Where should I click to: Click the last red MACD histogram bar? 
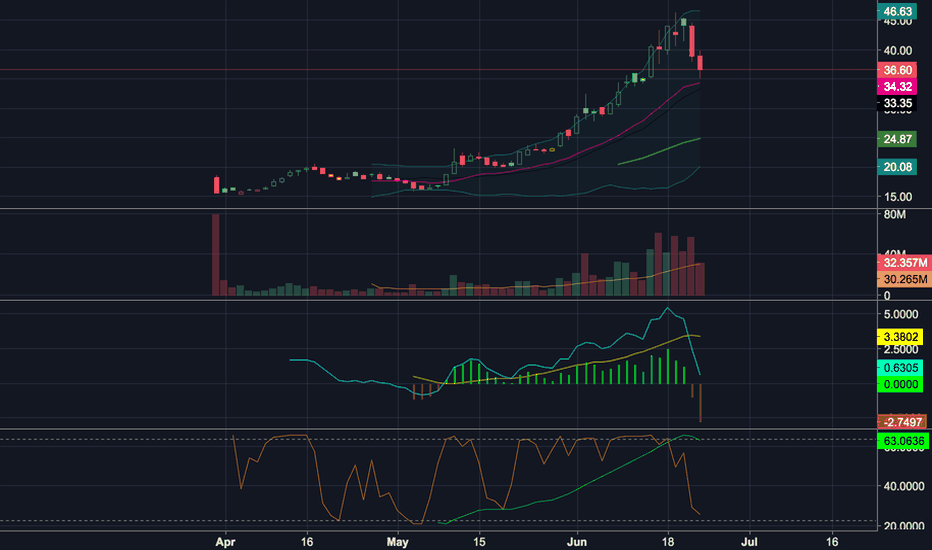tap(701, 403)
